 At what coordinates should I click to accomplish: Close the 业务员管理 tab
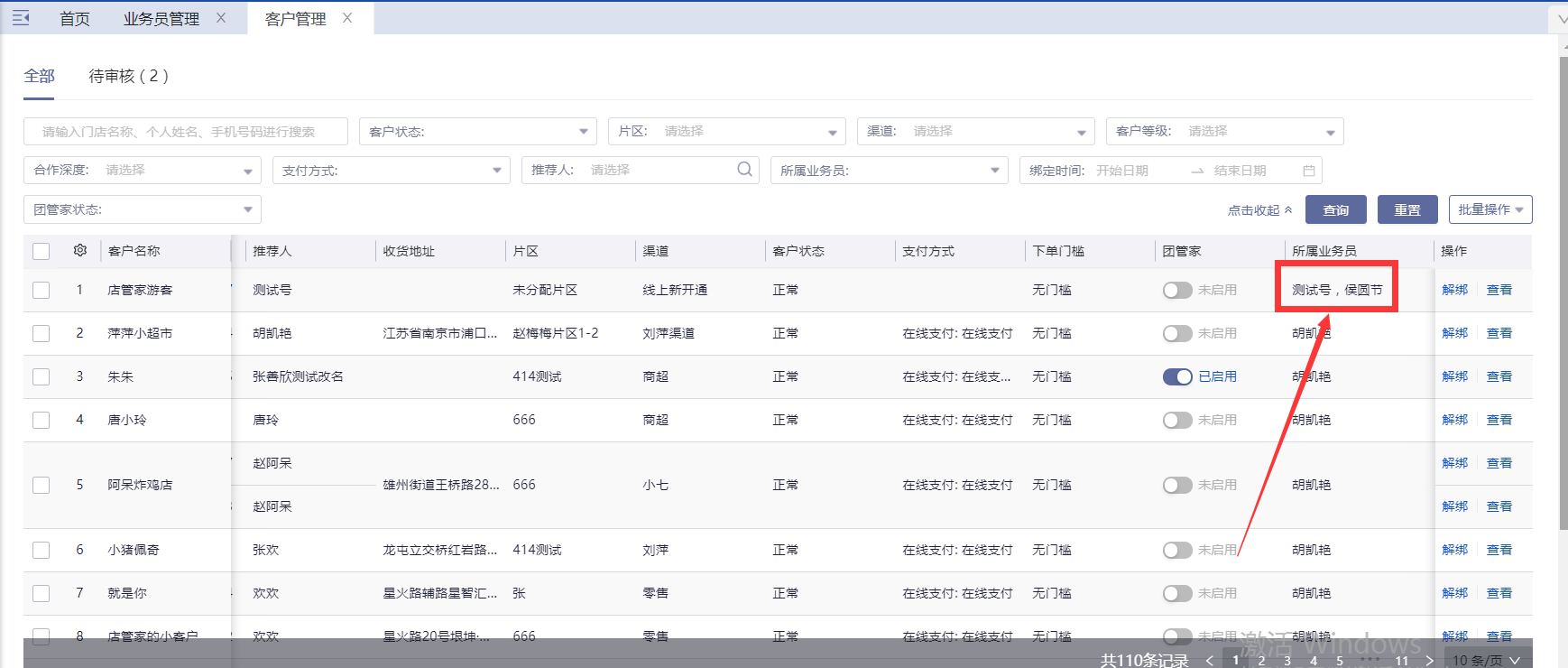(x=221, y=18)
